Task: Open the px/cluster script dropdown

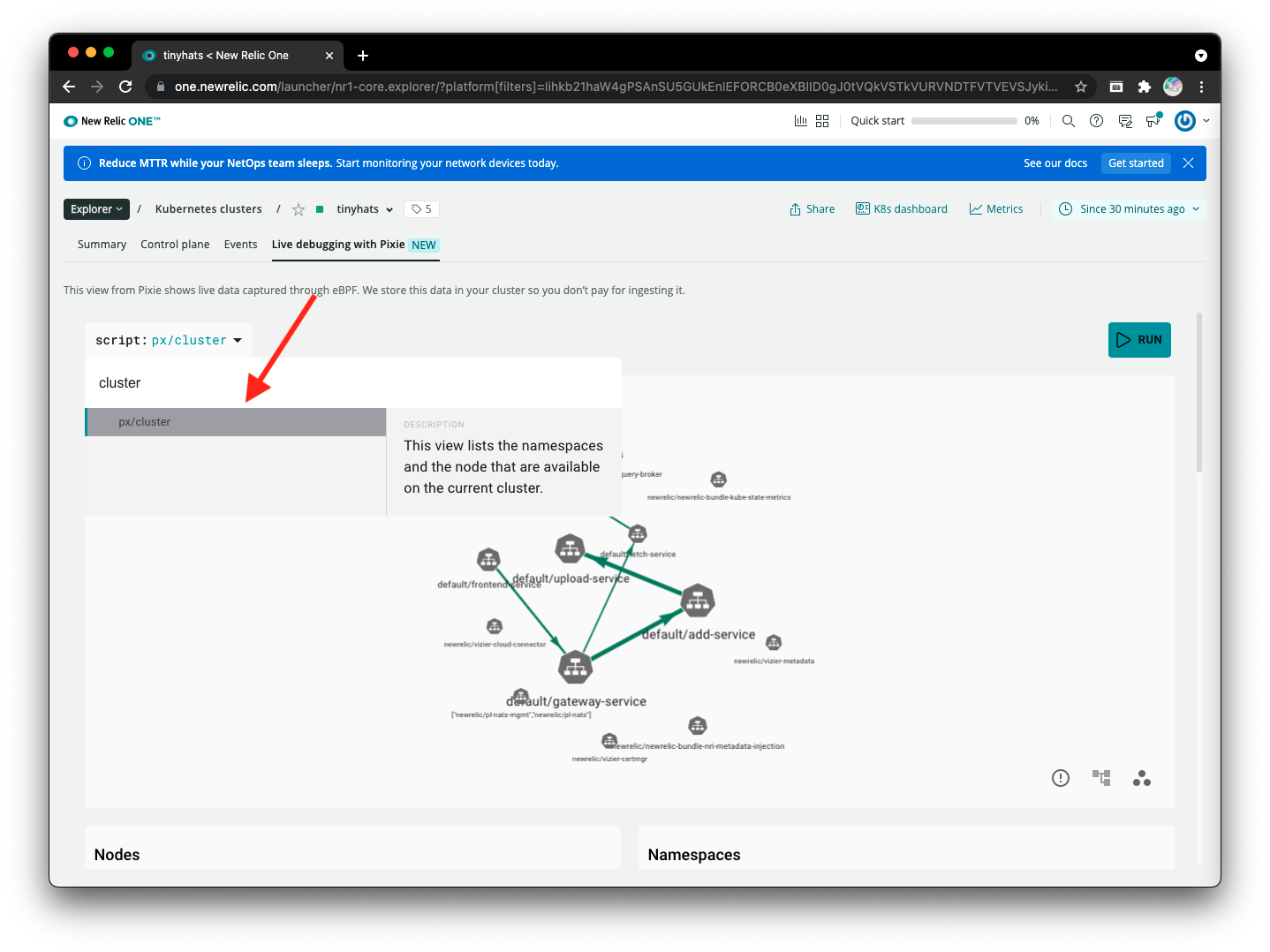Action: pyautogui.click(x=168, y=340)
